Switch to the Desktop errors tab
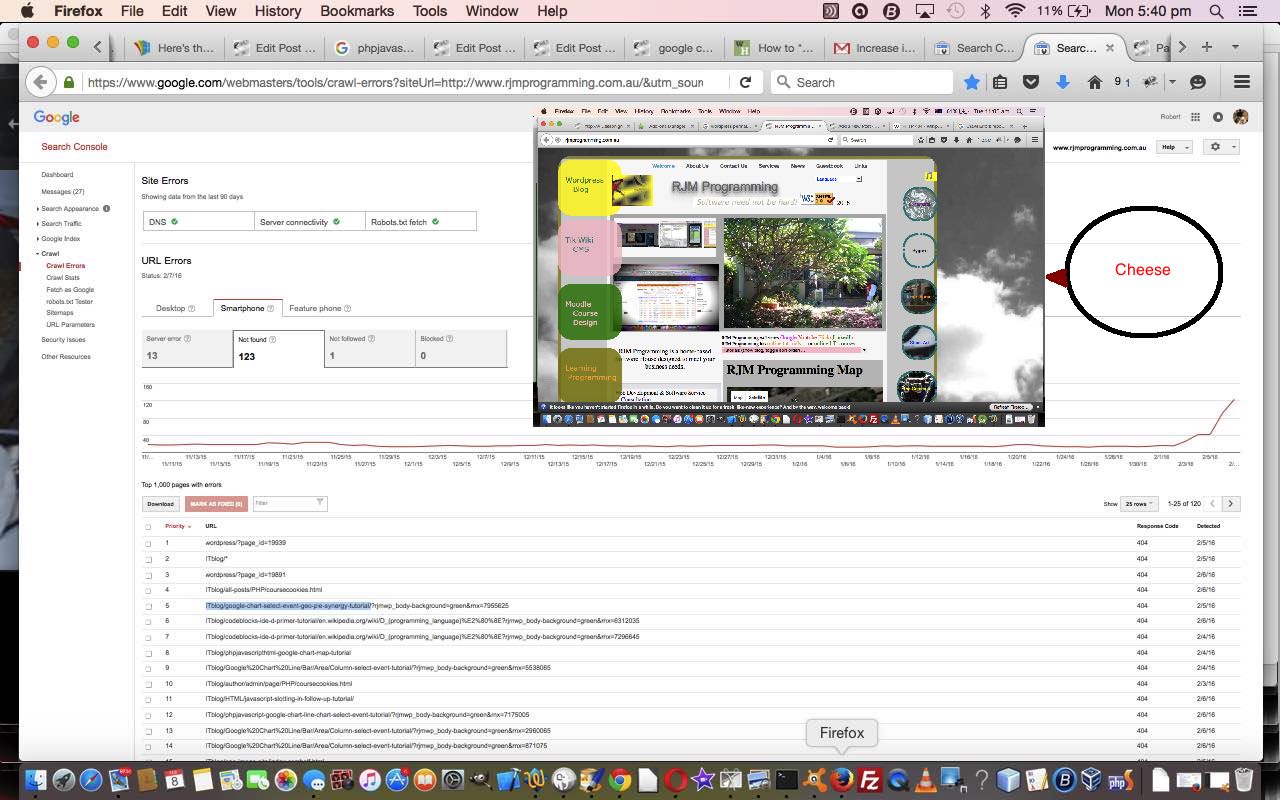Image resolution: width=1280 pixels, height=800 pixels. [176, 308]
